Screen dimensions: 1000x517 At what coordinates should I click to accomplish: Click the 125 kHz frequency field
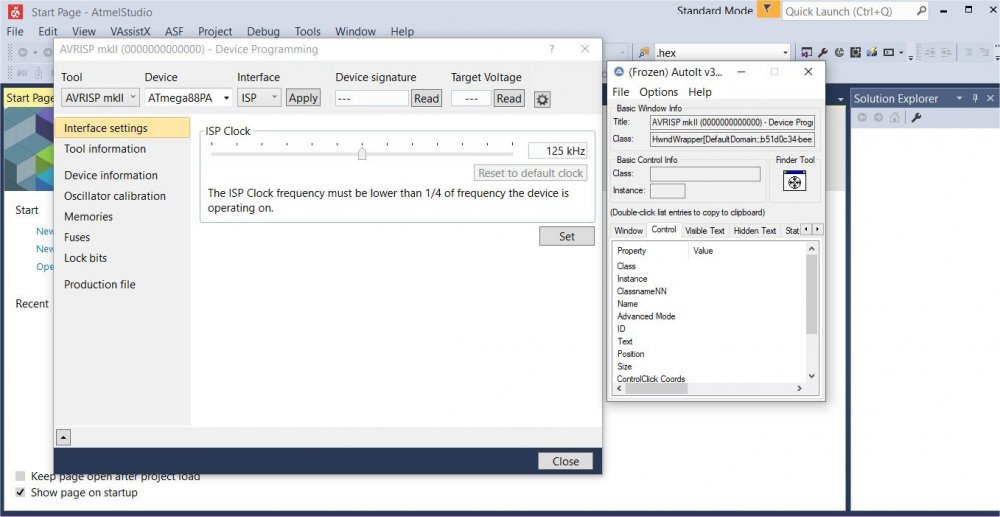[x=557, y=151]
